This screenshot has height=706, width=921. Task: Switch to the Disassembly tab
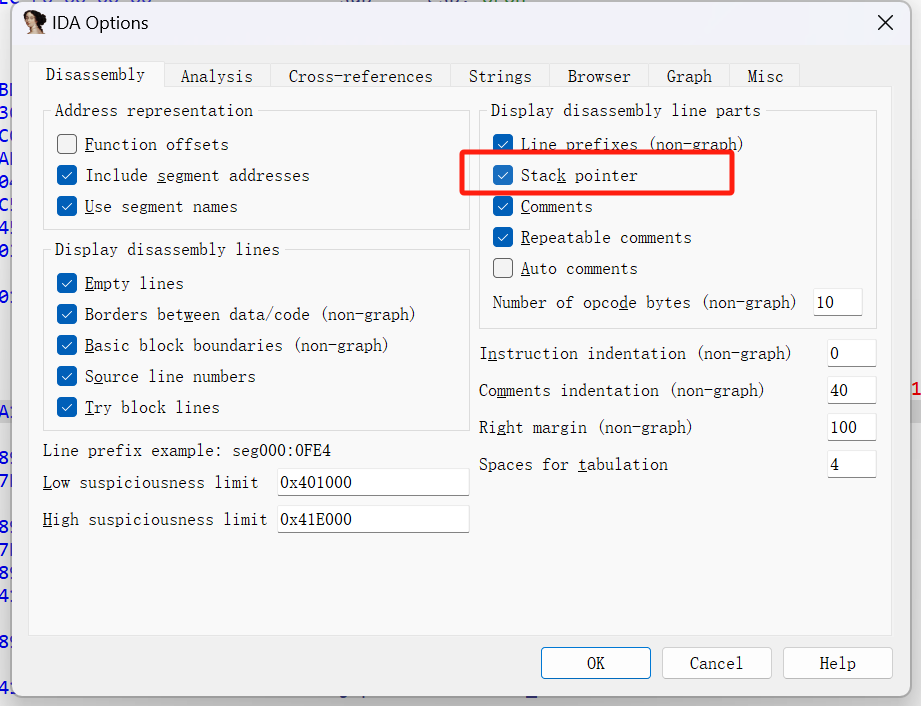pyautogui.click(x=96, y=75)
